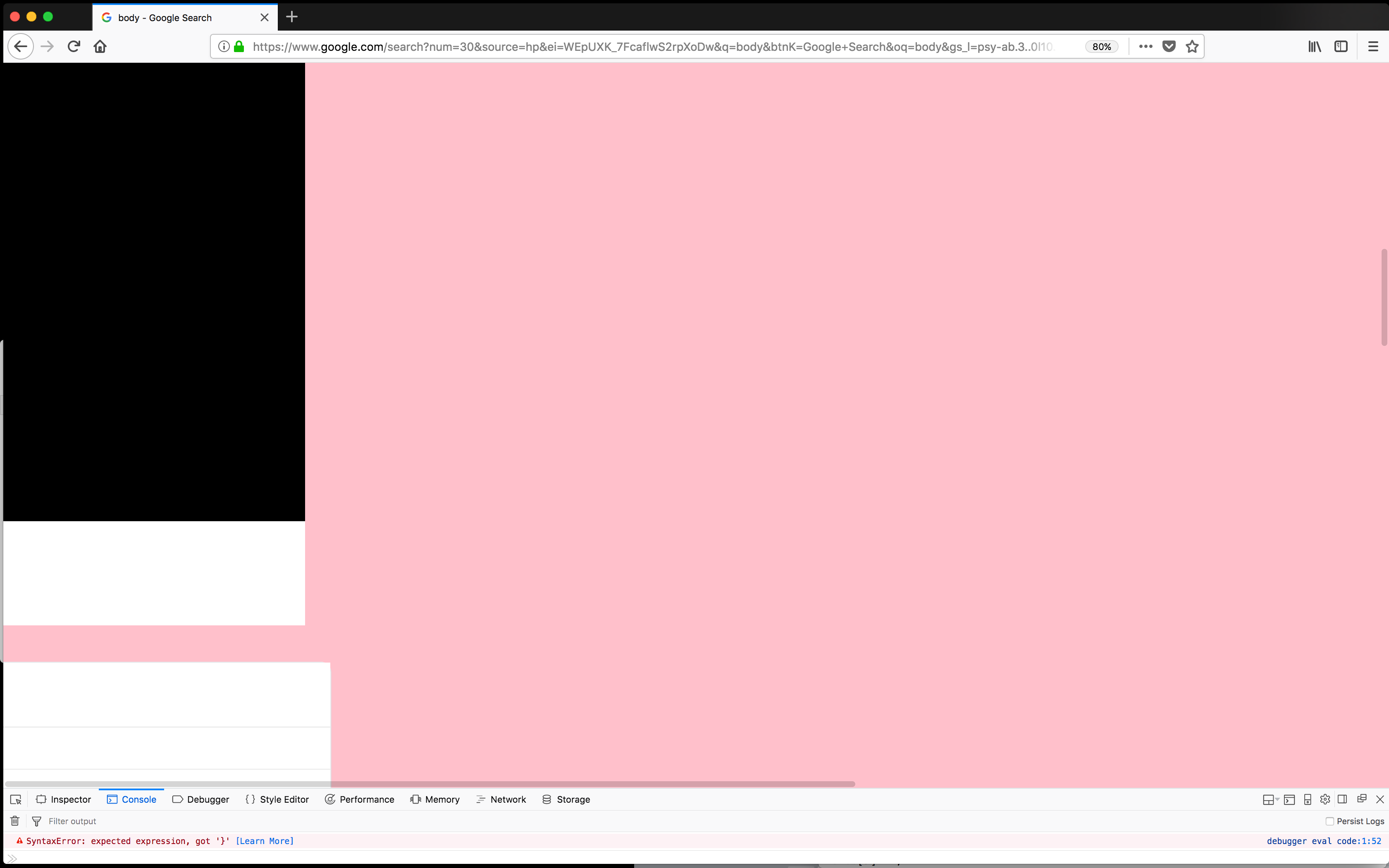The height and width of the screenshot is (868, 1389).
Task: Switch to the Network tab
Action: [501, 800]
